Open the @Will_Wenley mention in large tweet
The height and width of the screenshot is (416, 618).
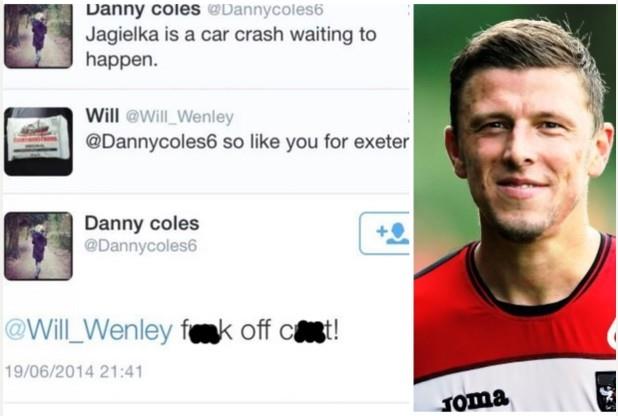tap(89, 330)
